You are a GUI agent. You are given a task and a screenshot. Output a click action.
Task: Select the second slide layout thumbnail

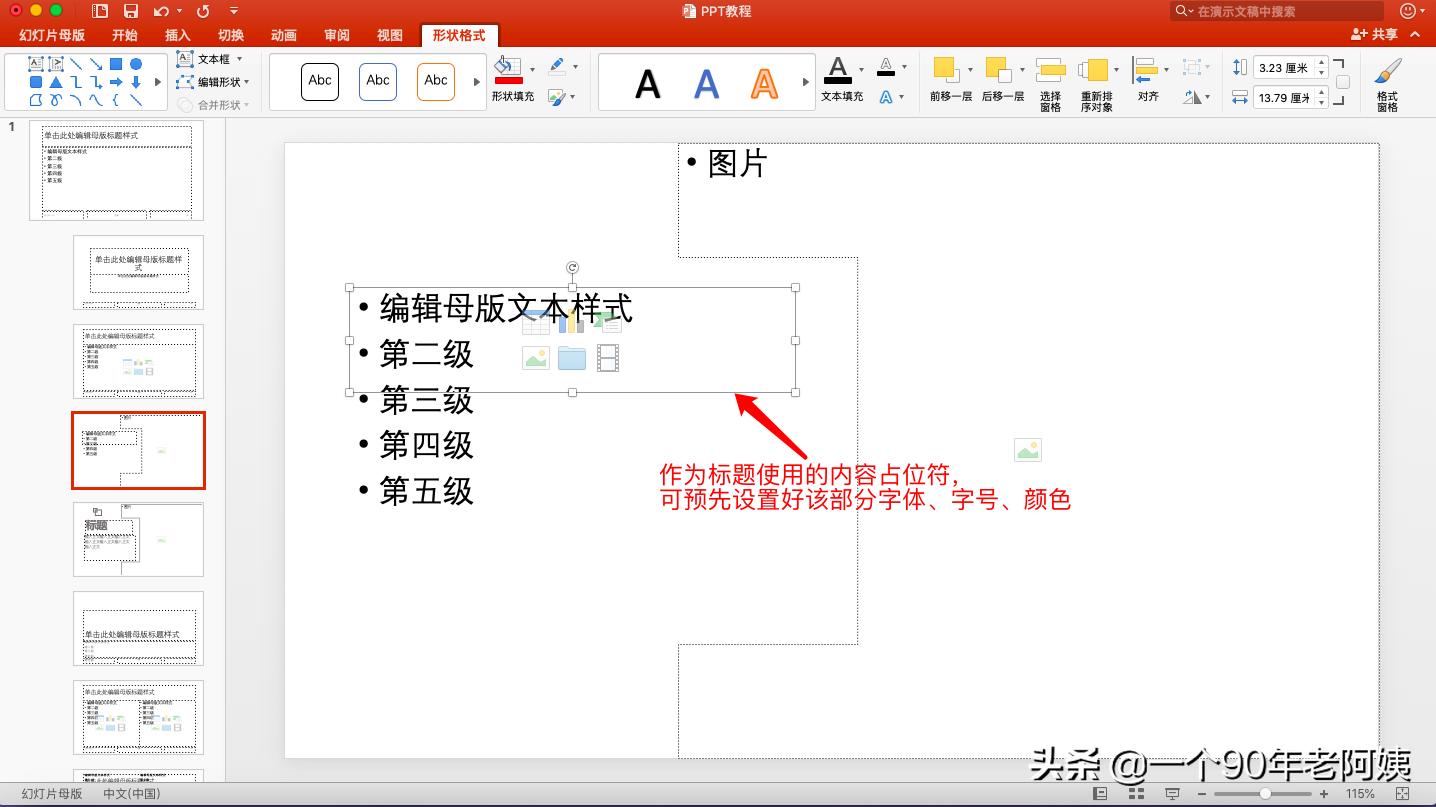[138, 272]
